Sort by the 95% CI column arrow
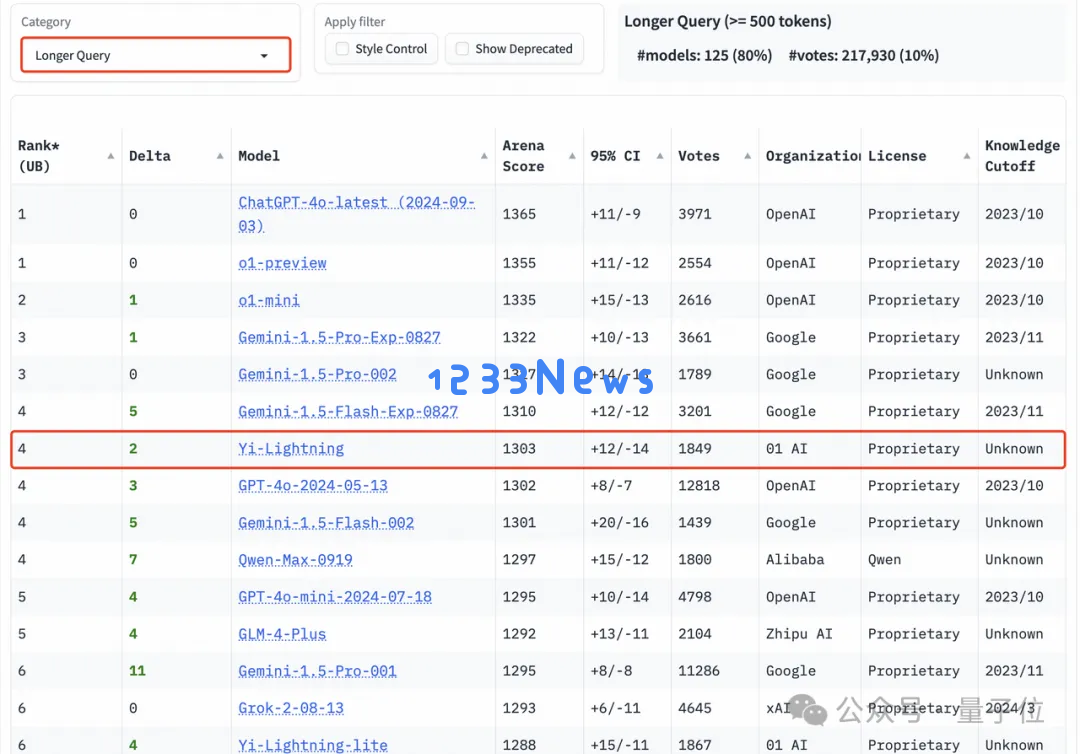Screen dimensions: 1080x754 click(x=659, y=156)
